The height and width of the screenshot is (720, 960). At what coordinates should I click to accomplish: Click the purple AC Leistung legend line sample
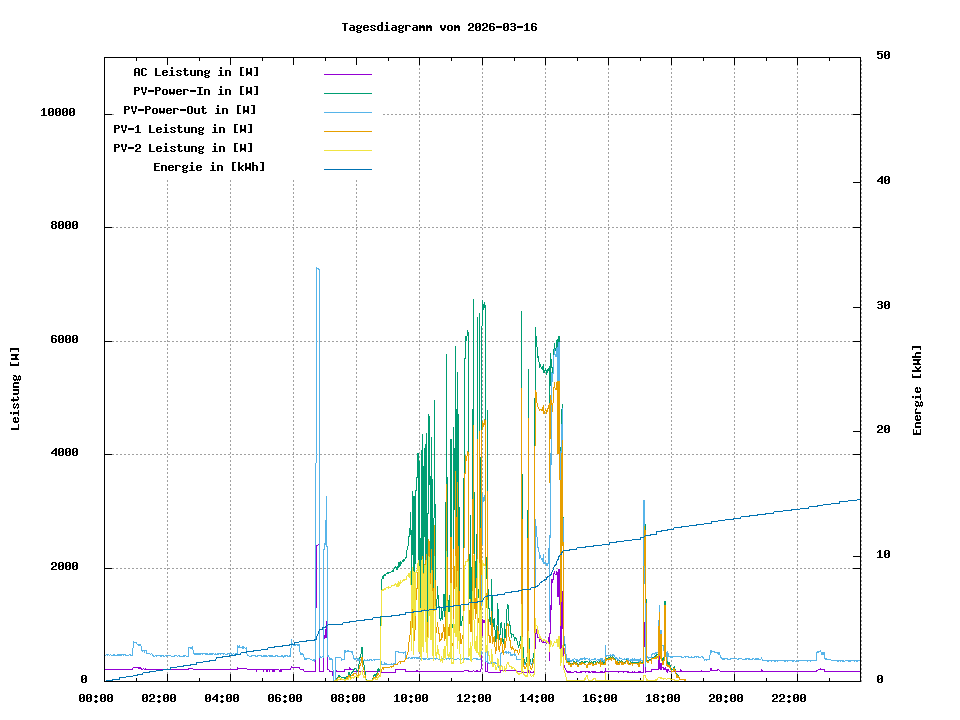click(347, 73)
